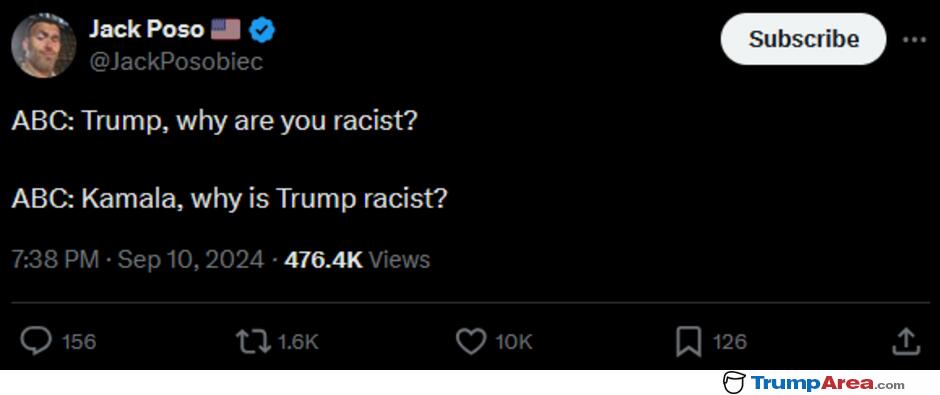Click the 10K likes count
The height and width of the screenshot is (395, 940).
coord(514,342)
